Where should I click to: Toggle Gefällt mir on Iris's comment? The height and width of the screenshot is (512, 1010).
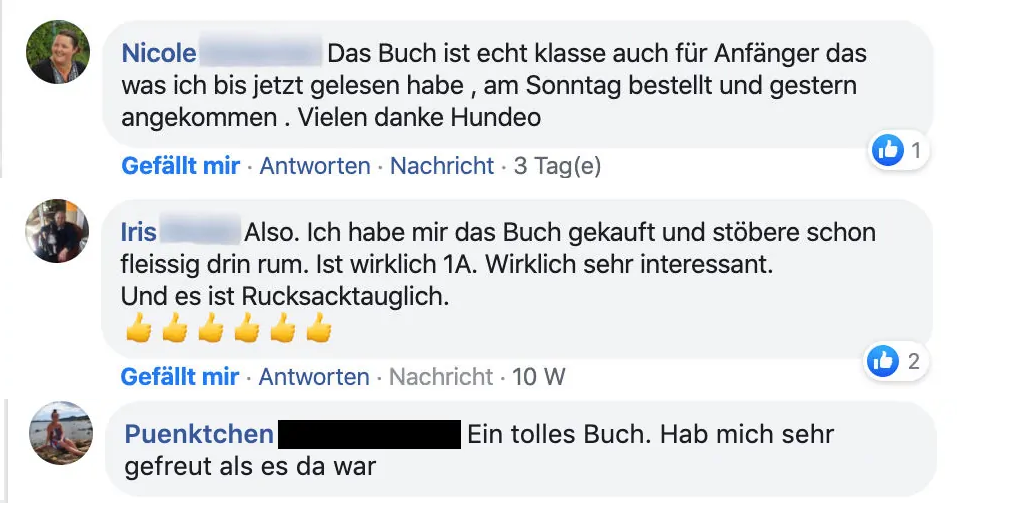tap(180, 377)
